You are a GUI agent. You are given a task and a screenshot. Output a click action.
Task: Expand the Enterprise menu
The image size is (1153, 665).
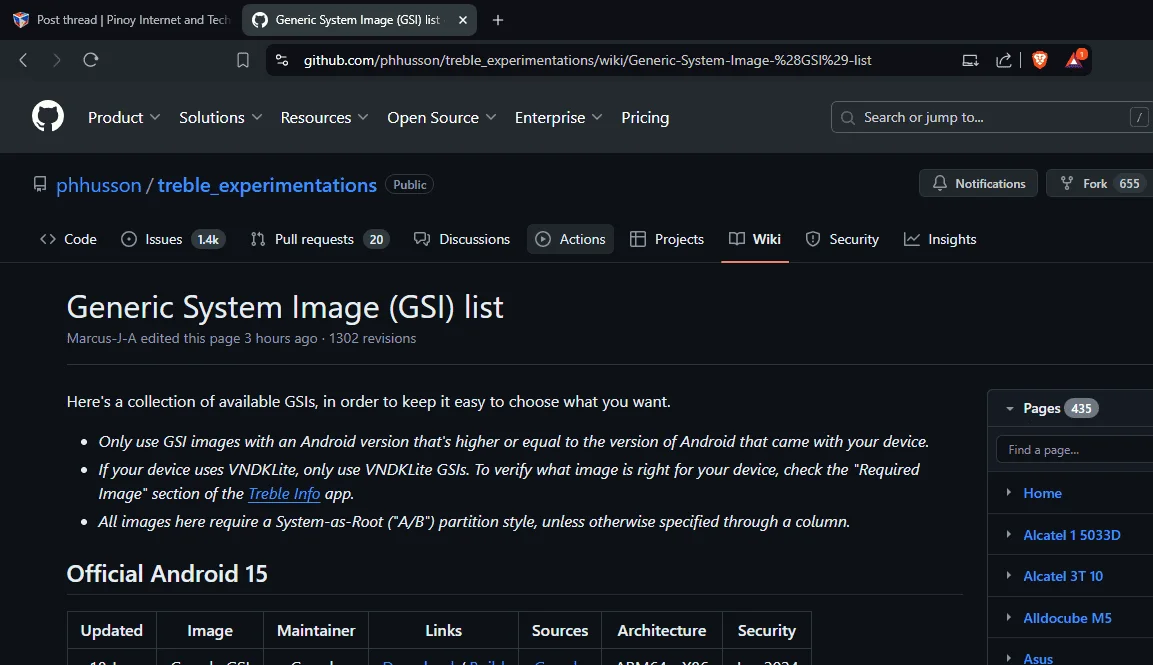[x=558, y=118]
